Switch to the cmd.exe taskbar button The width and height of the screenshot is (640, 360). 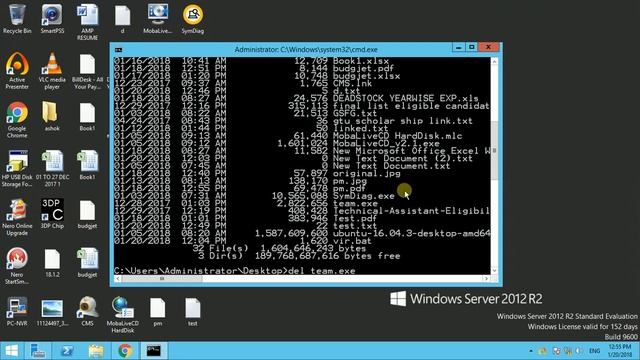[x=154, y=351]
